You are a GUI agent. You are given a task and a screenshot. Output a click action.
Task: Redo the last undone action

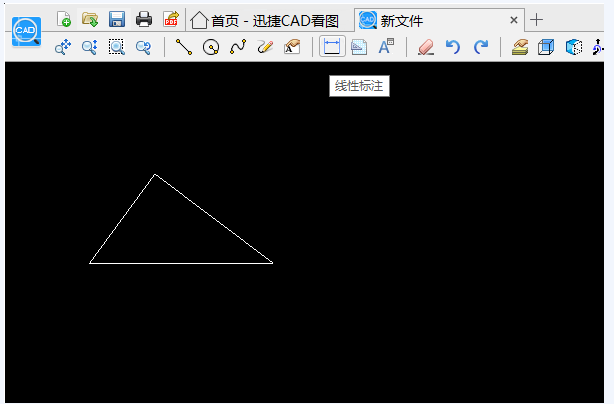click(480, 47)
